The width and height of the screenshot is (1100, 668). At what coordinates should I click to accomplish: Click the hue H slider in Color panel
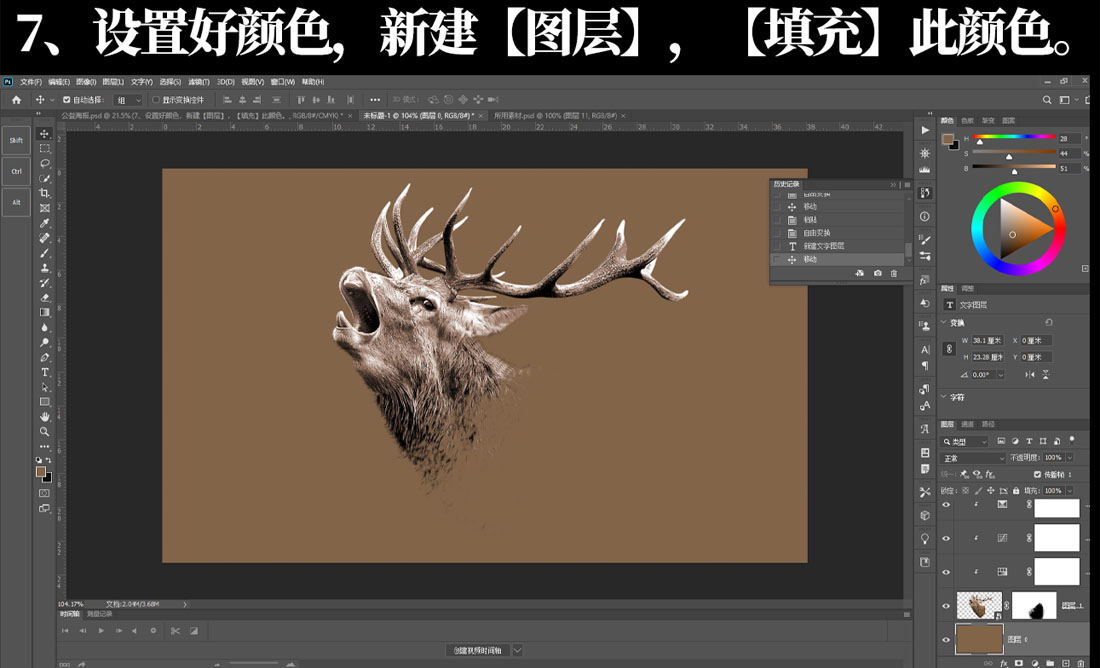(x=1014, y=137)
